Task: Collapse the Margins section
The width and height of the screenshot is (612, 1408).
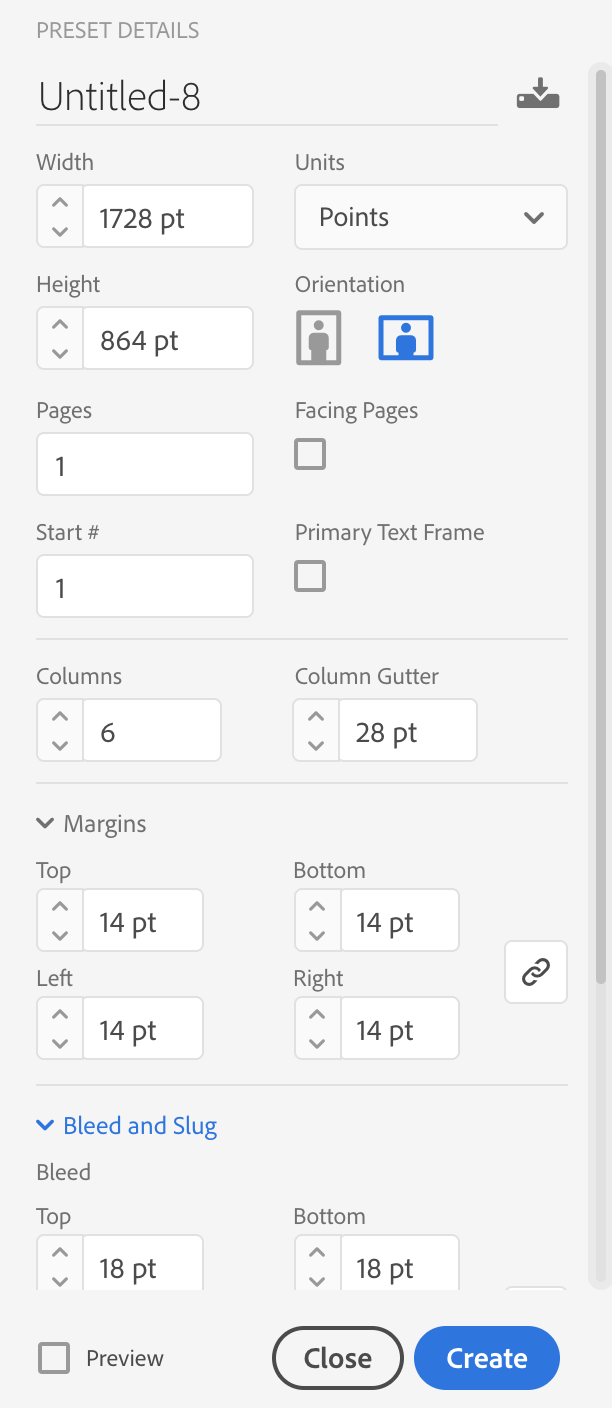Action: 91,824
